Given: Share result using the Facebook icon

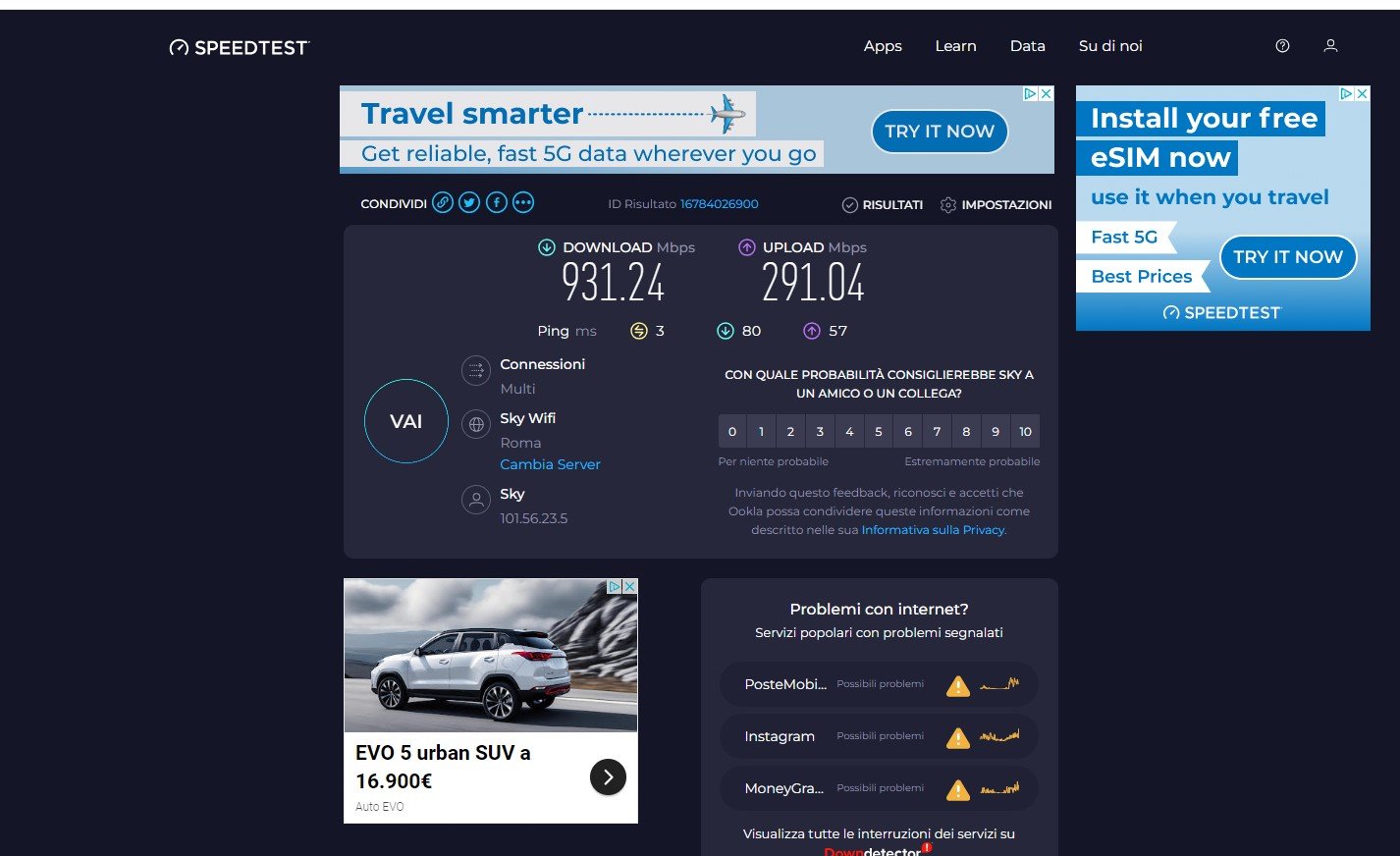Looking at the screenshot, I should pos(497,203).
